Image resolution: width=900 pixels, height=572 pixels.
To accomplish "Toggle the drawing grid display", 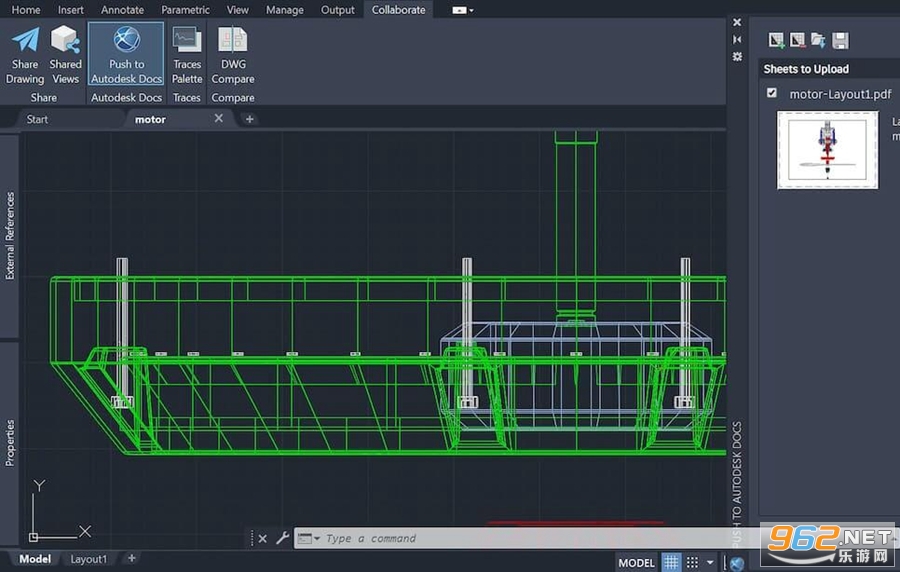I will (671, 562).
